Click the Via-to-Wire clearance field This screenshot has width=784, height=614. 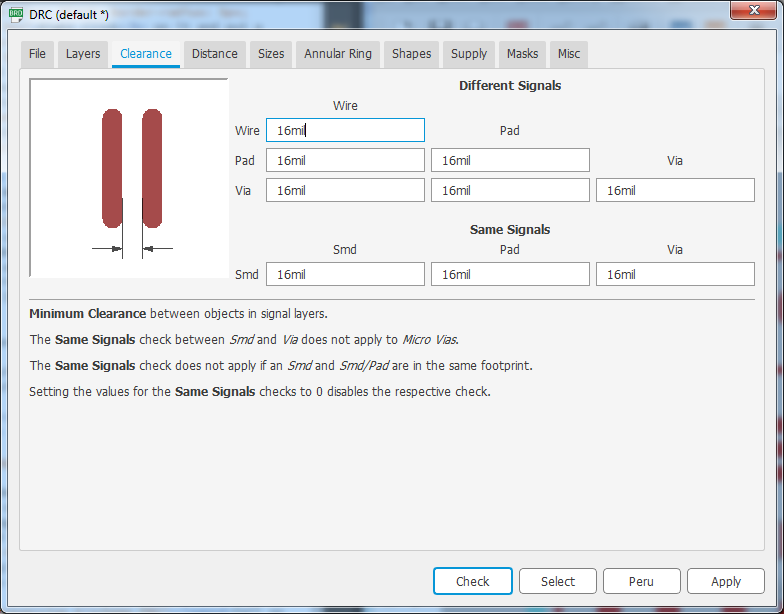point(346,190)
